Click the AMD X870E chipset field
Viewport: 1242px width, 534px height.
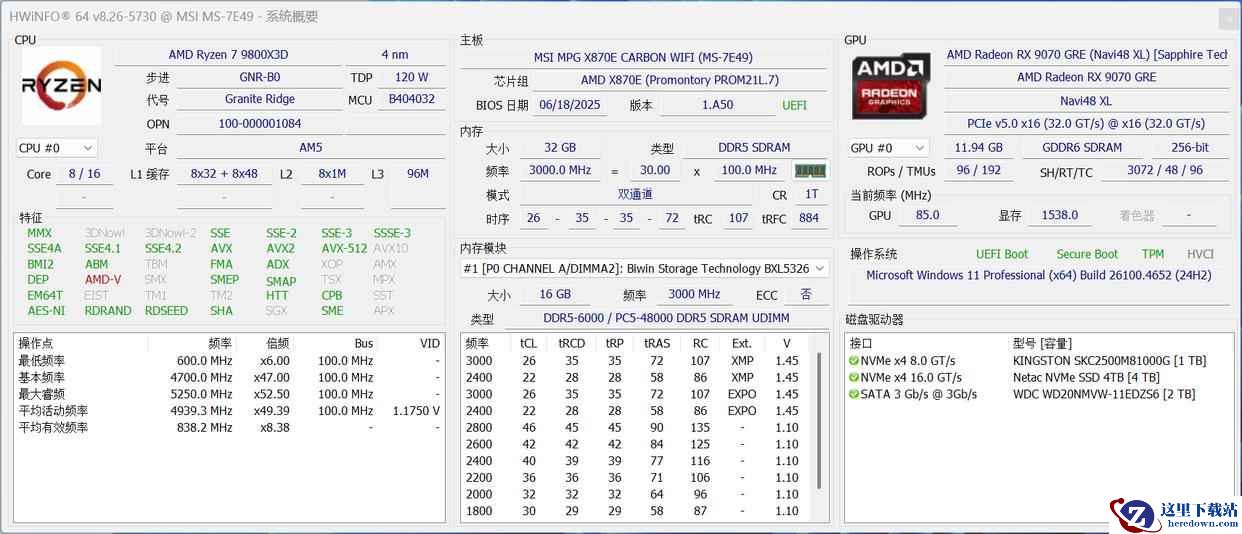(x=679, y=81)
